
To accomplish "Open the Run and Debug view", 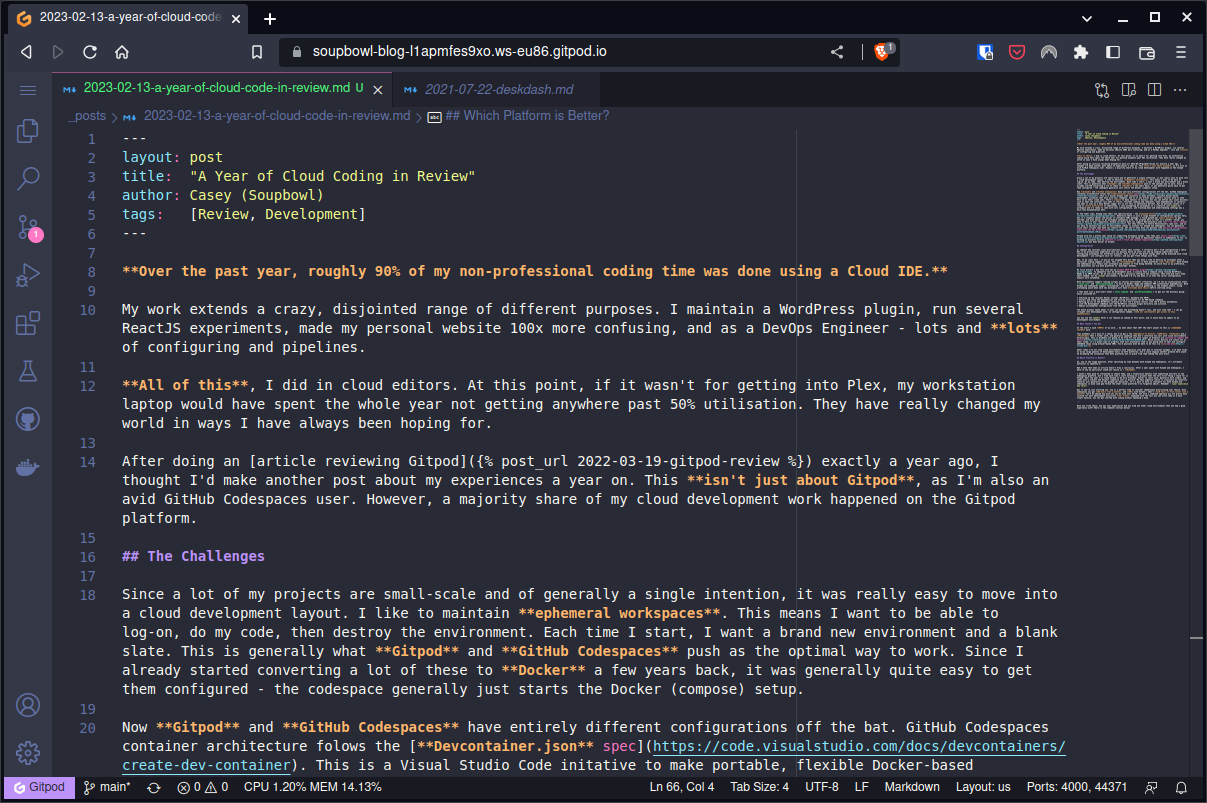I will pyautogui.click(x=28, y=275).
